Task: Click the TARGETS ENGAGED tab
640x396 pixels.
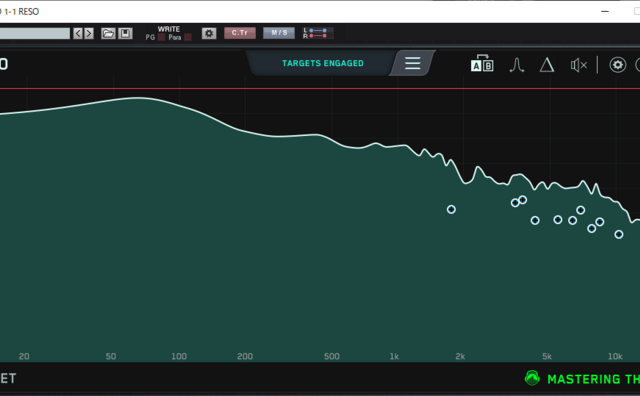Action: tap(322, 63)
